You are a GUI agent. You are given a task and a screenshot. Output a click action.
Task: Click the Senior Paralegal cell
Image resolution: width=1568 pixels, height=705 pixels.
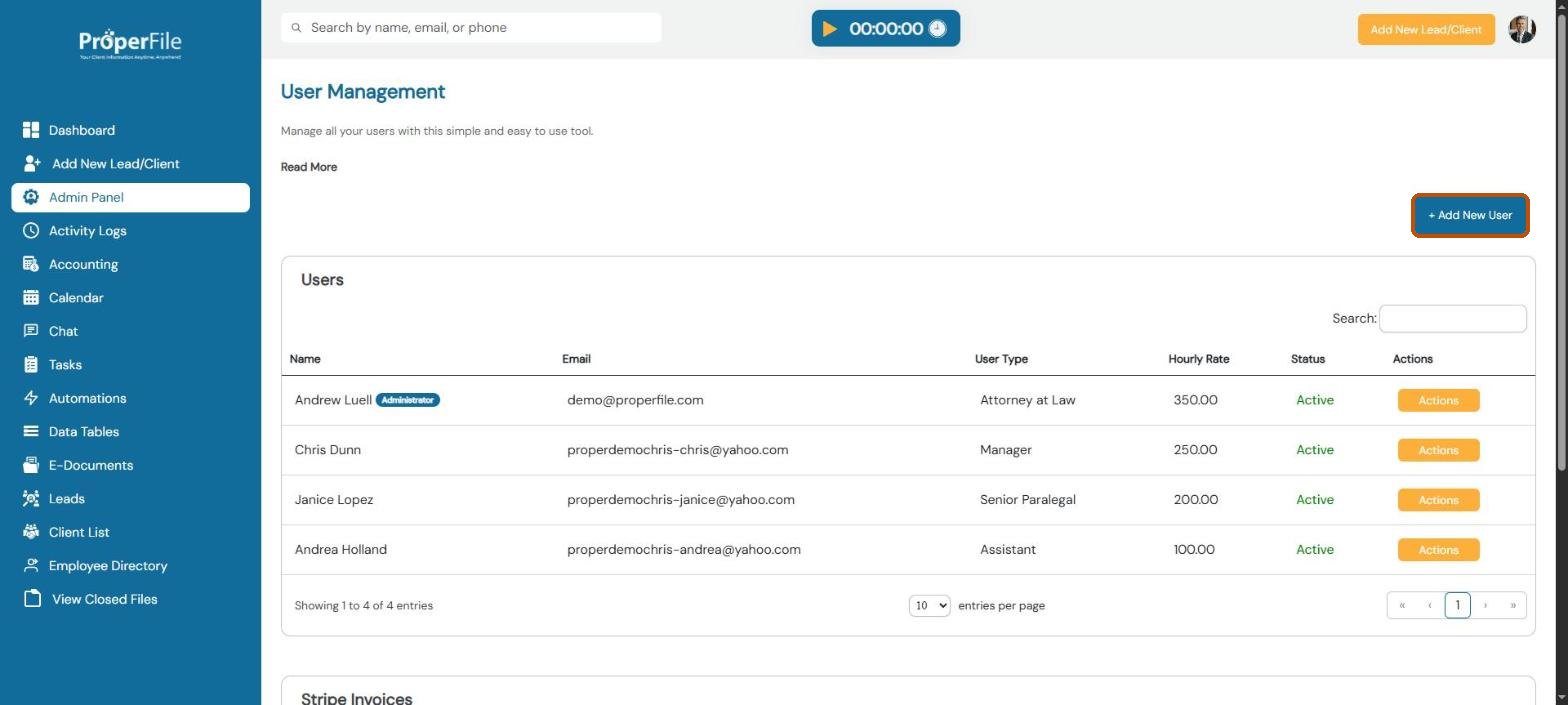[1028, 500]
